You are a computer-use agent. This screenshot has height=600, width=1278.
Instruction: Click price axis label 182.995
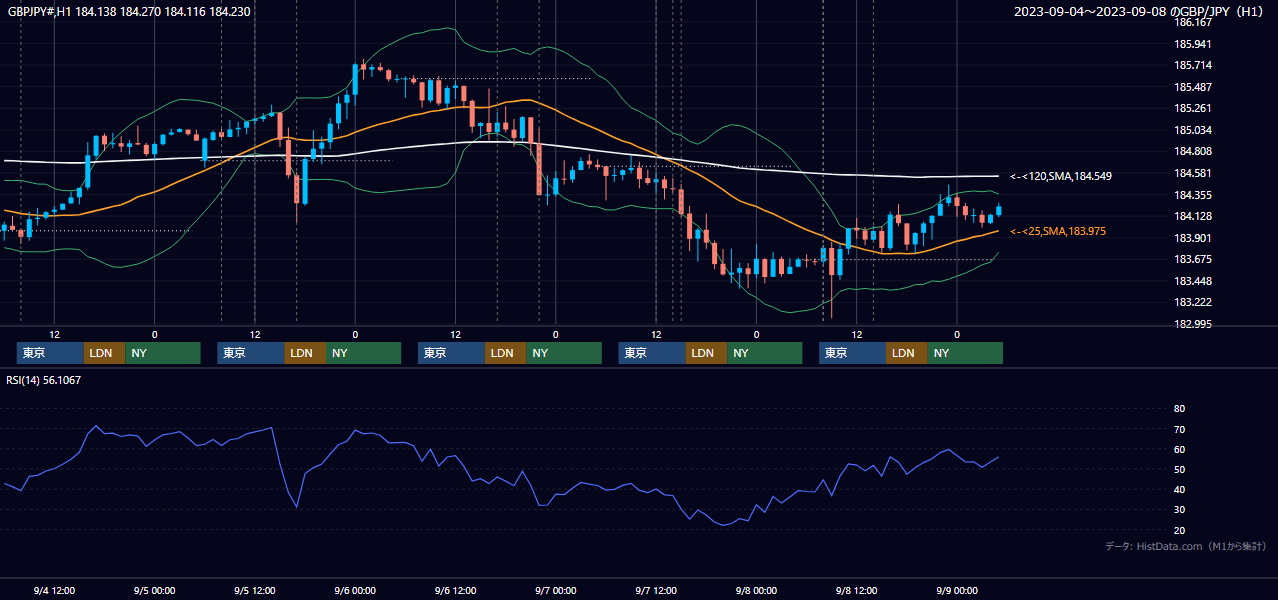pyautogui.click(x=1193, y=324)
